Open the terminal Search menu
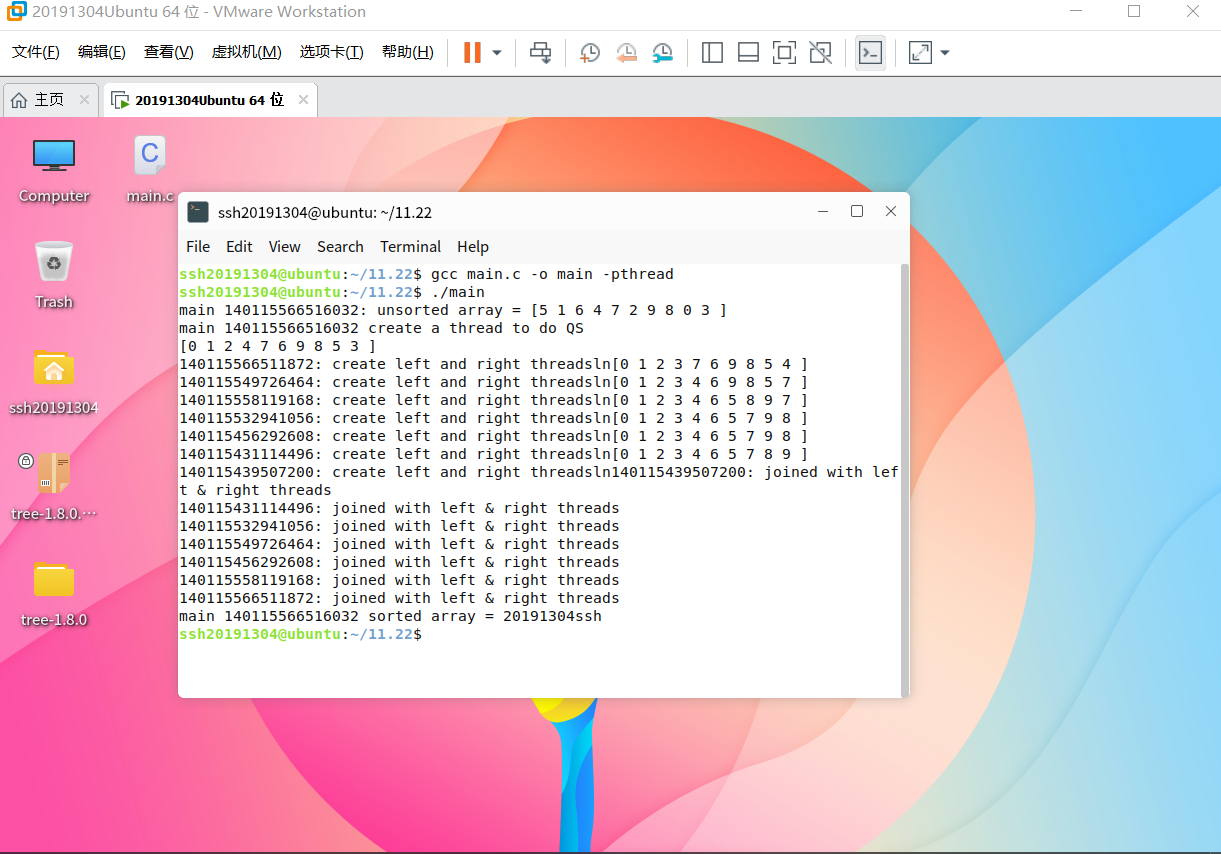The image size is (1221, 854). pos(340,247)
